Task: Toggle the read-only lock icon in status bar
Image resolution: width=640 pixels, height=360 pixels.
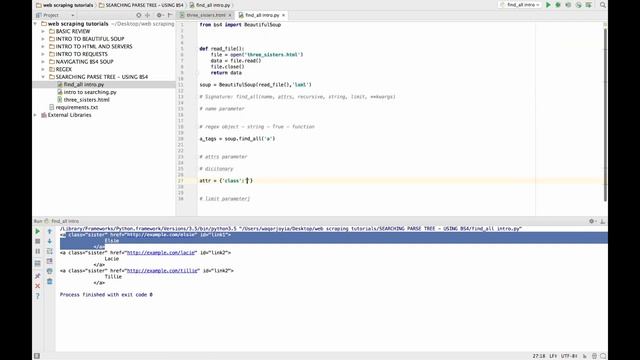Action: click(x=584, y=356)
